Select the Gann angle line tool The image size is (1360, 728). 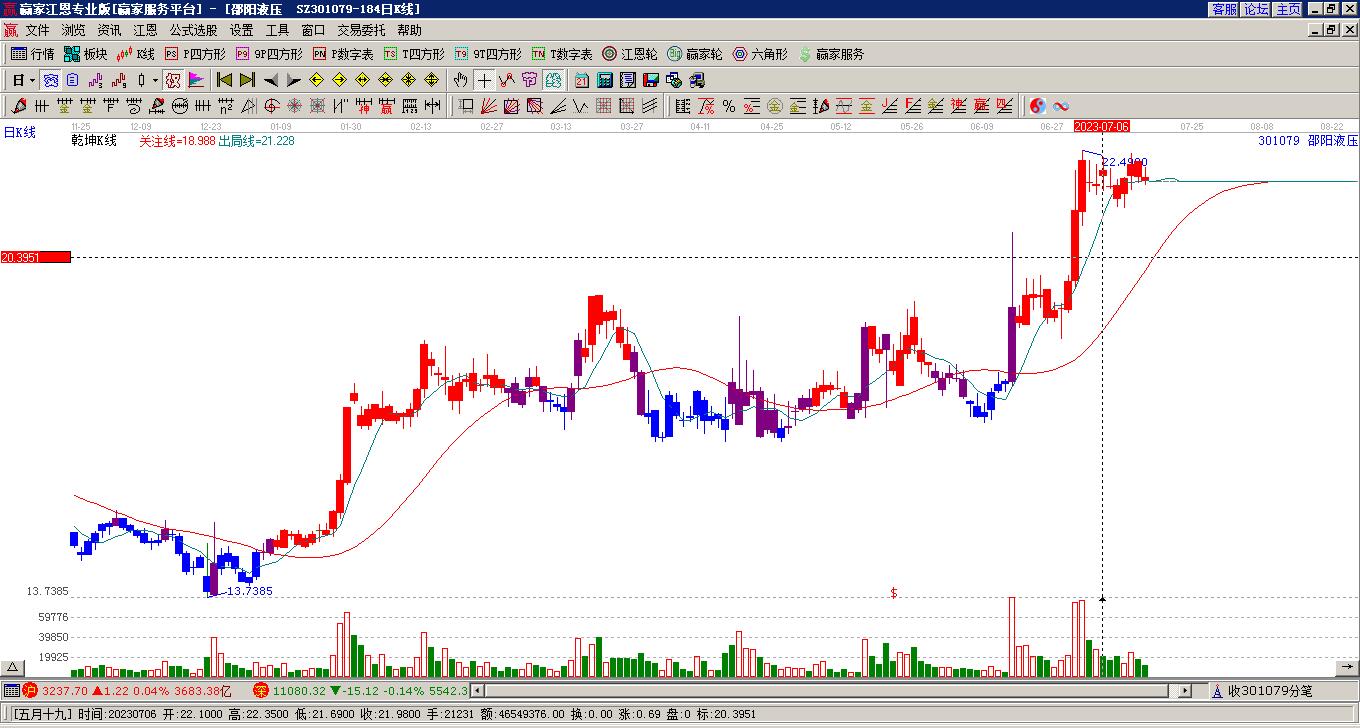coord(558,106)
